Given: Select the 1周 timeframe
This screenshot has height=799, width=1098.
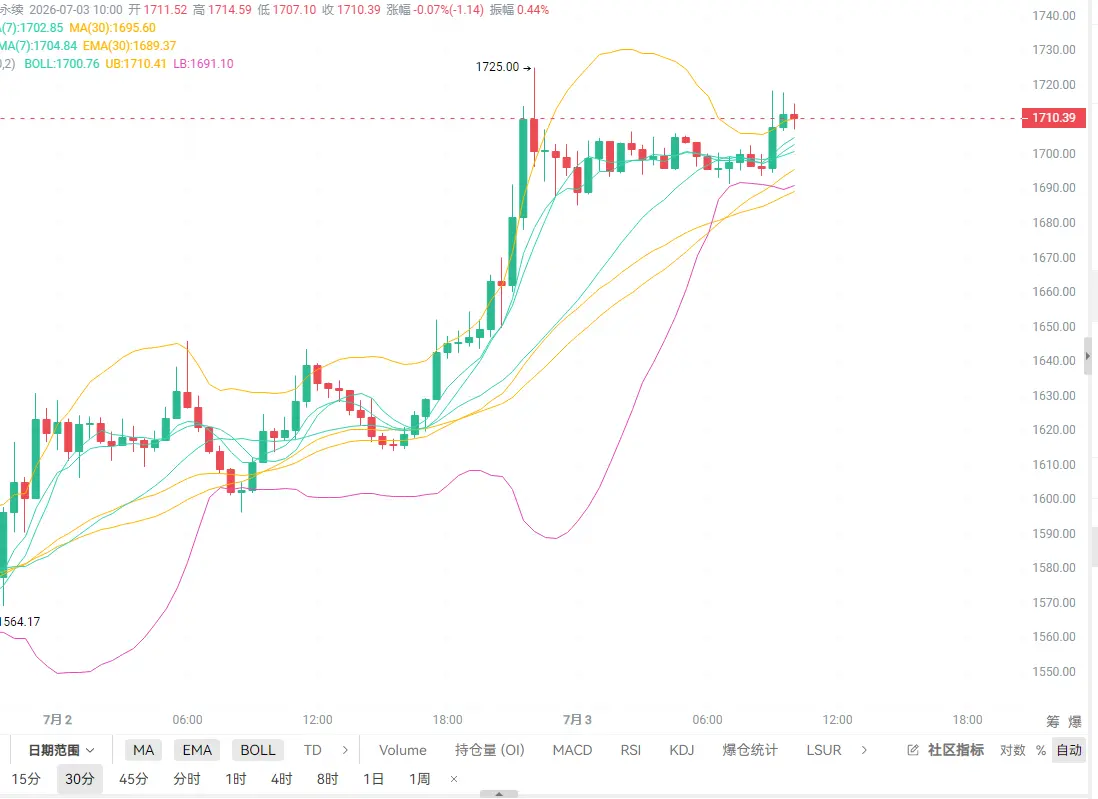Looking at the screenshot, I should 419,779.
